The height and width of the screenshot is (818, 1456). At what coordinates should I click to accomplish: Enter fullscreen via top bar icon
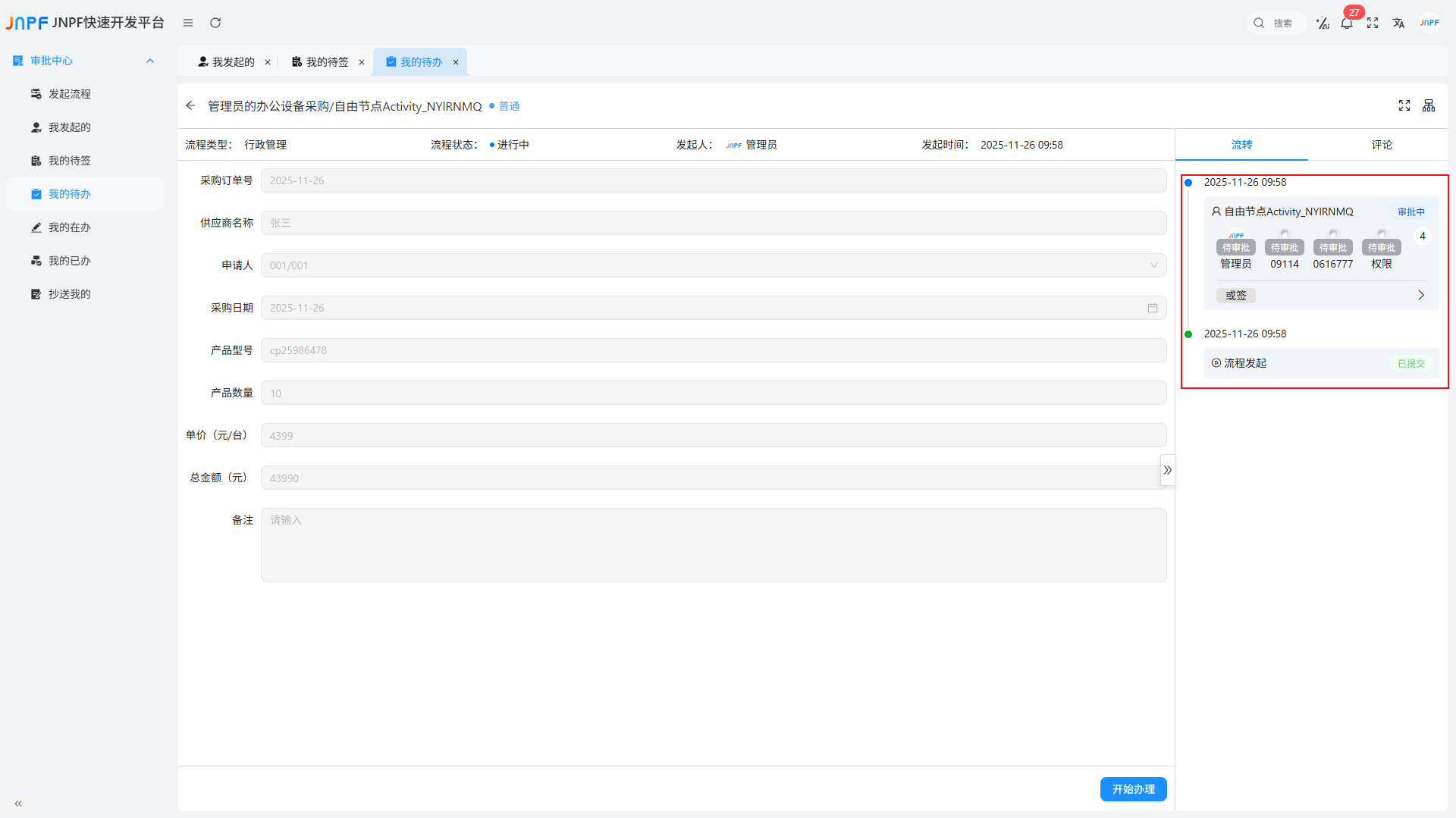(x=1373, y=24)
